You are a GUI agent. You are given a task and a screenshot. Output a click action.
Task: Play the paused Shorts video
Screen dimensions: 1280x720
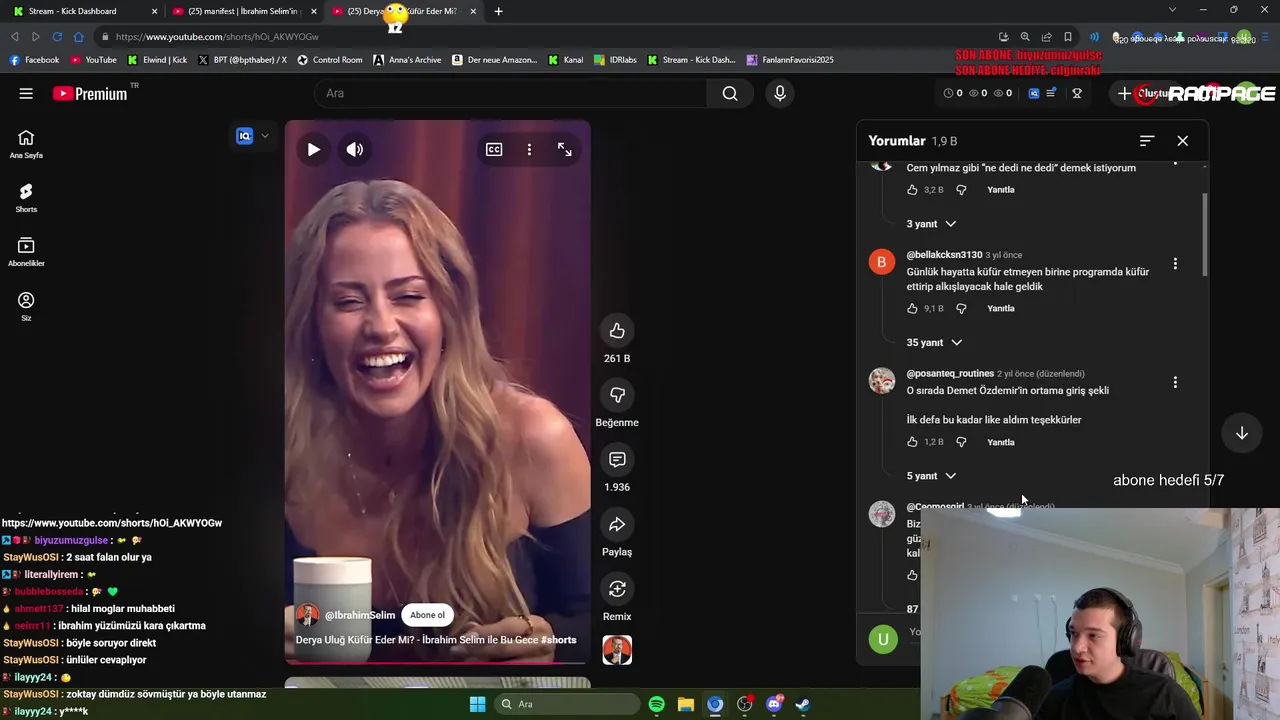(x=313, y=149)
